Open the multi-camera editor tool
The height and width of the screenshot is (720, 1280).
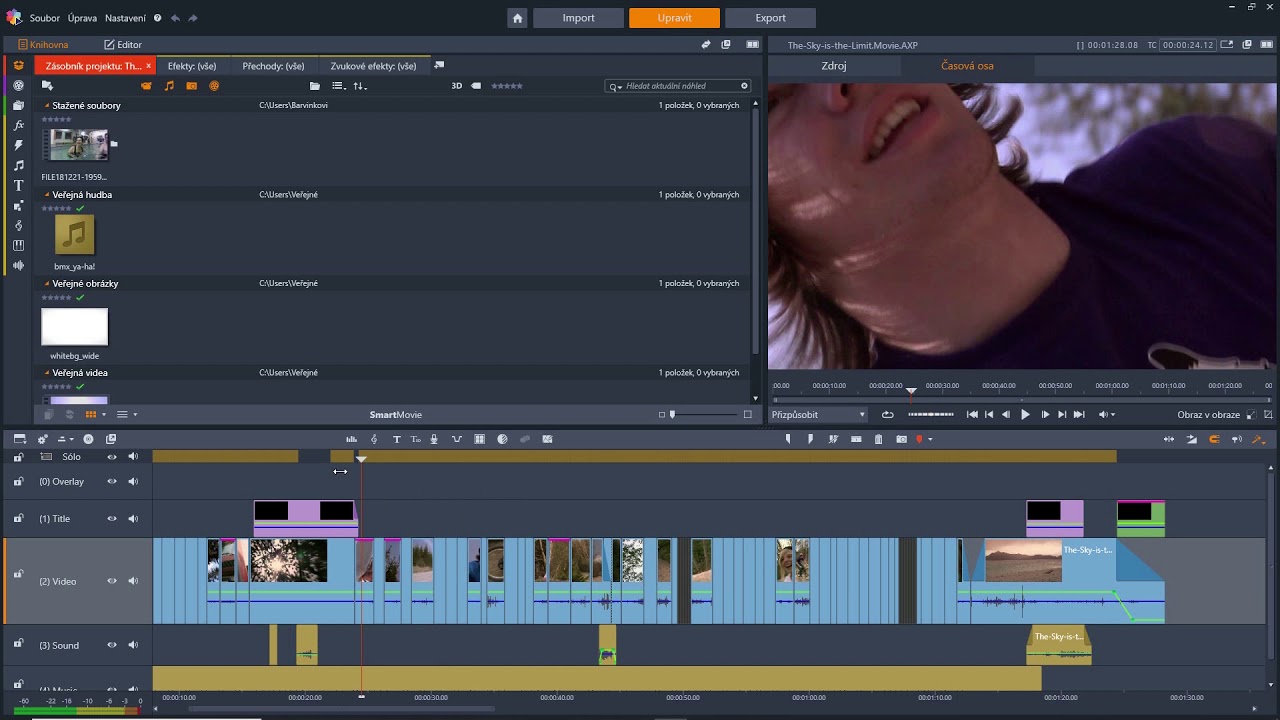coord(479,439)
